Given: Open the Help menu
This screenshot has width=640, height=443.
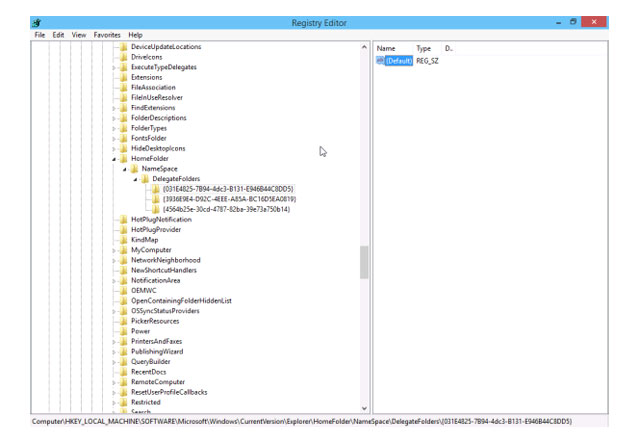Looking at the screenshot, I should click(x=135, y=35).
